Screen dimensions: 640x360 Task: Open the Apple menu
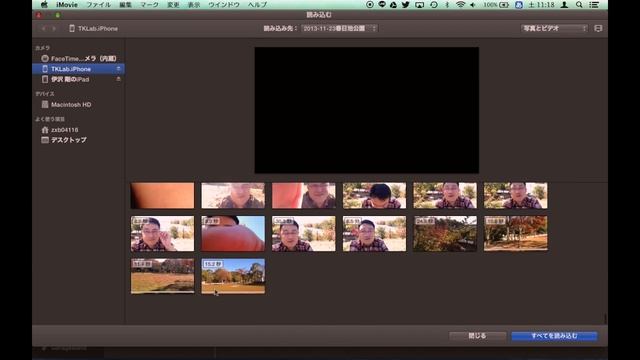click(44, 5)
